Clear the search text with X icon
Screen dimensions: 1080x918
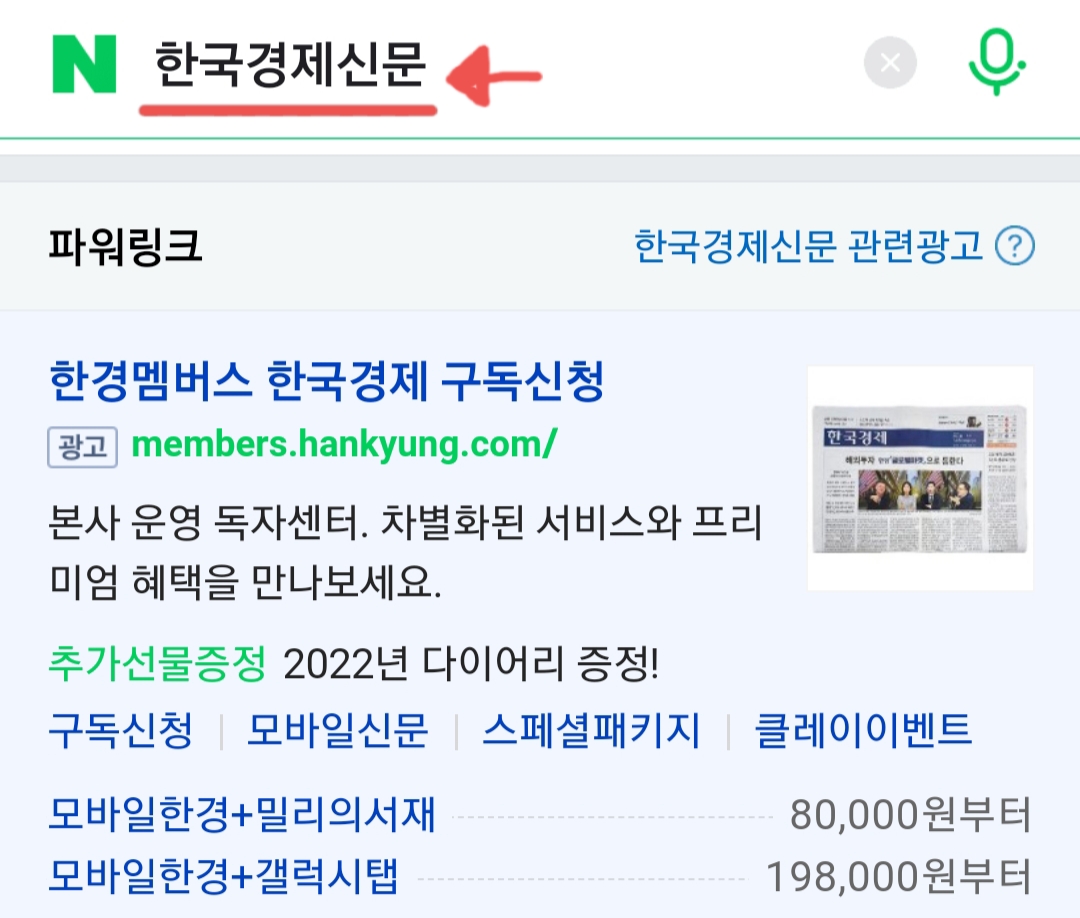tap(890, 63)
